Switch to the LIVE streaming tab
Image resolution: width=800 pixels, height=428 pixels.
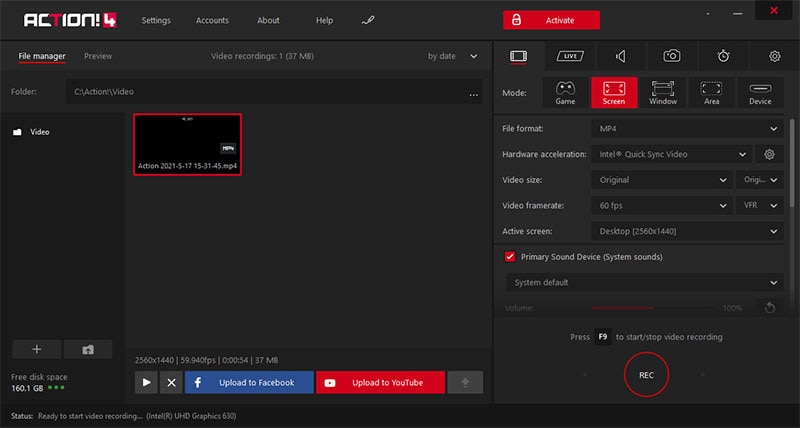(x=570, y=56)
